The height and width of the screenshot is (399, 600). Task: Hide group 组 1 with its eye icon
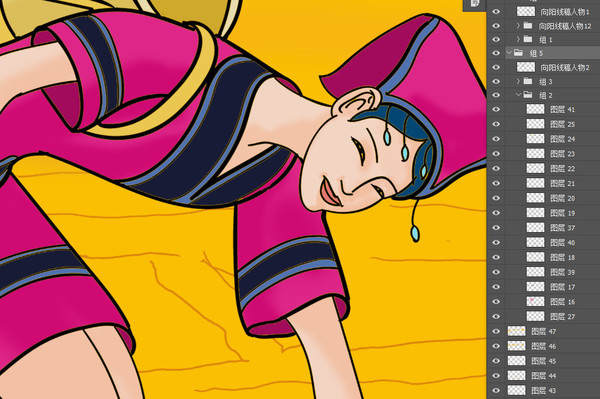pos(496,39)
